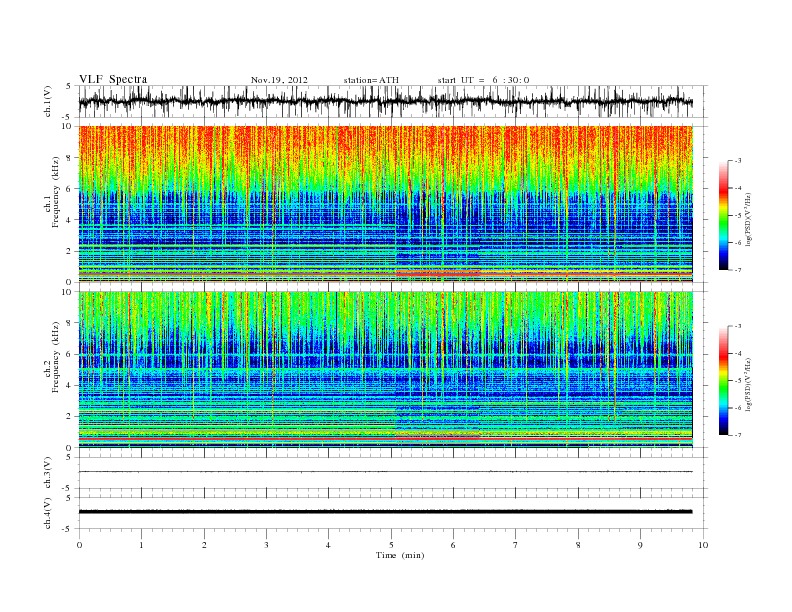Click time axis tick label "10"
Viewport: 792px width, 612px height.
pyautogui.click(x=703, y=545)
